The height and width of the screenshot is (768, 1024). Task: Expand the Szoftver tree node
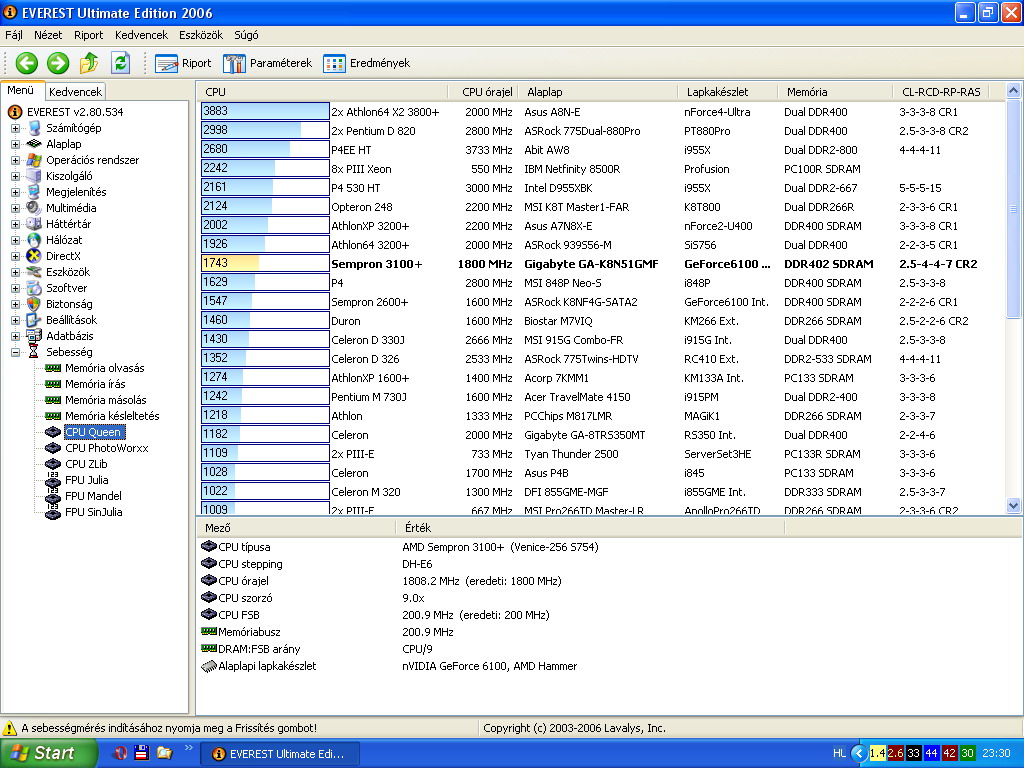point(15,288)
